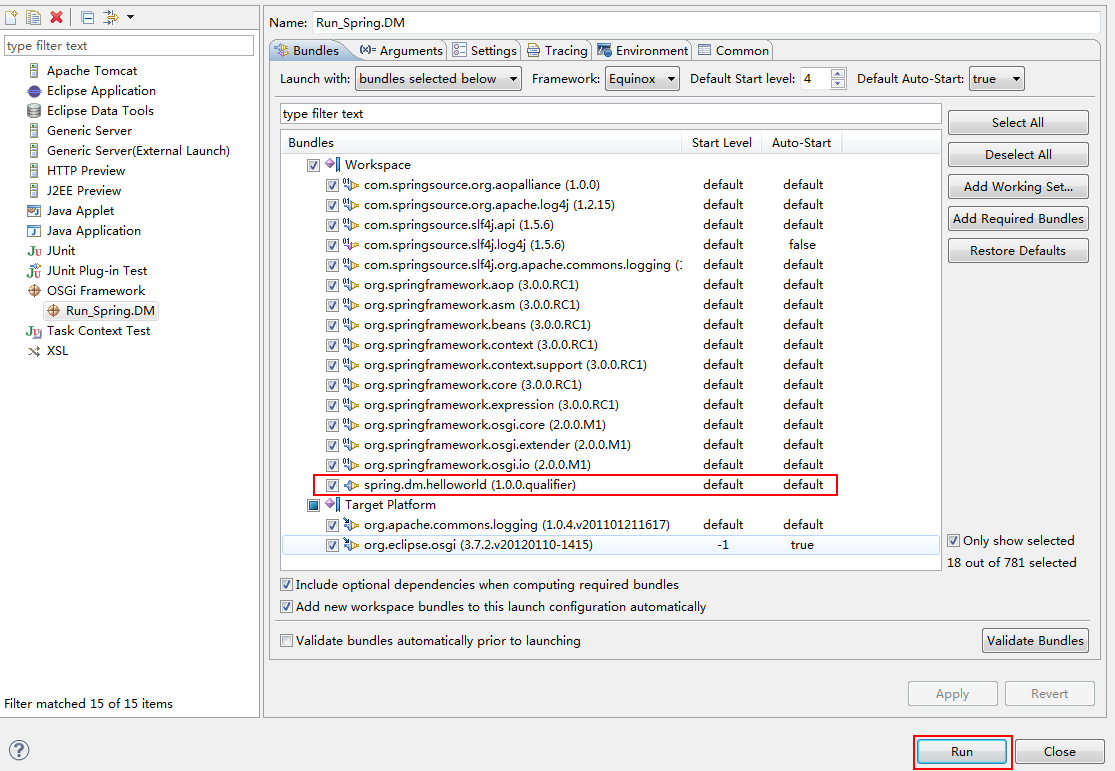
Task: Click the new launch configuration icon
Action: click(x=11, y=17)
